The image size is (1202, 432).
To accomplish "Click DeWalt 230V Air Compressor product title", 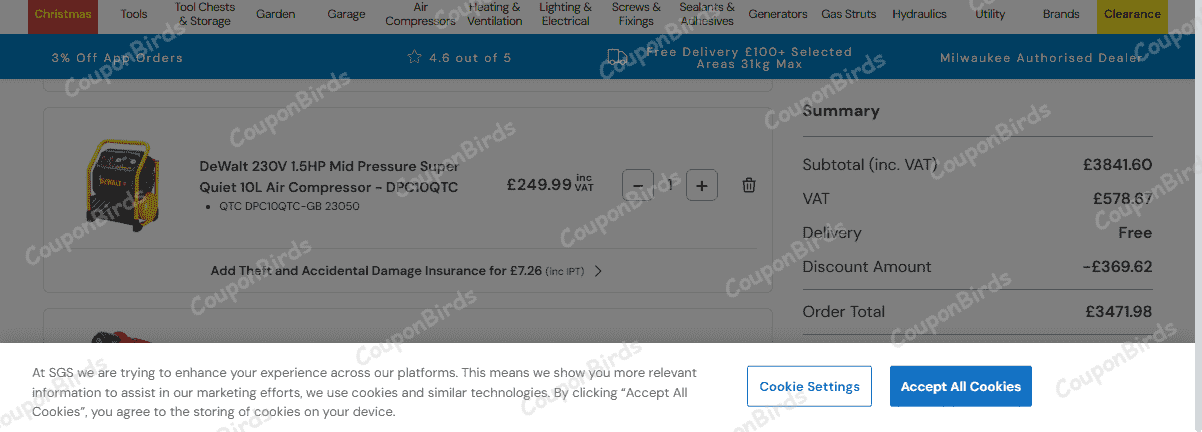I will [329, 176].
